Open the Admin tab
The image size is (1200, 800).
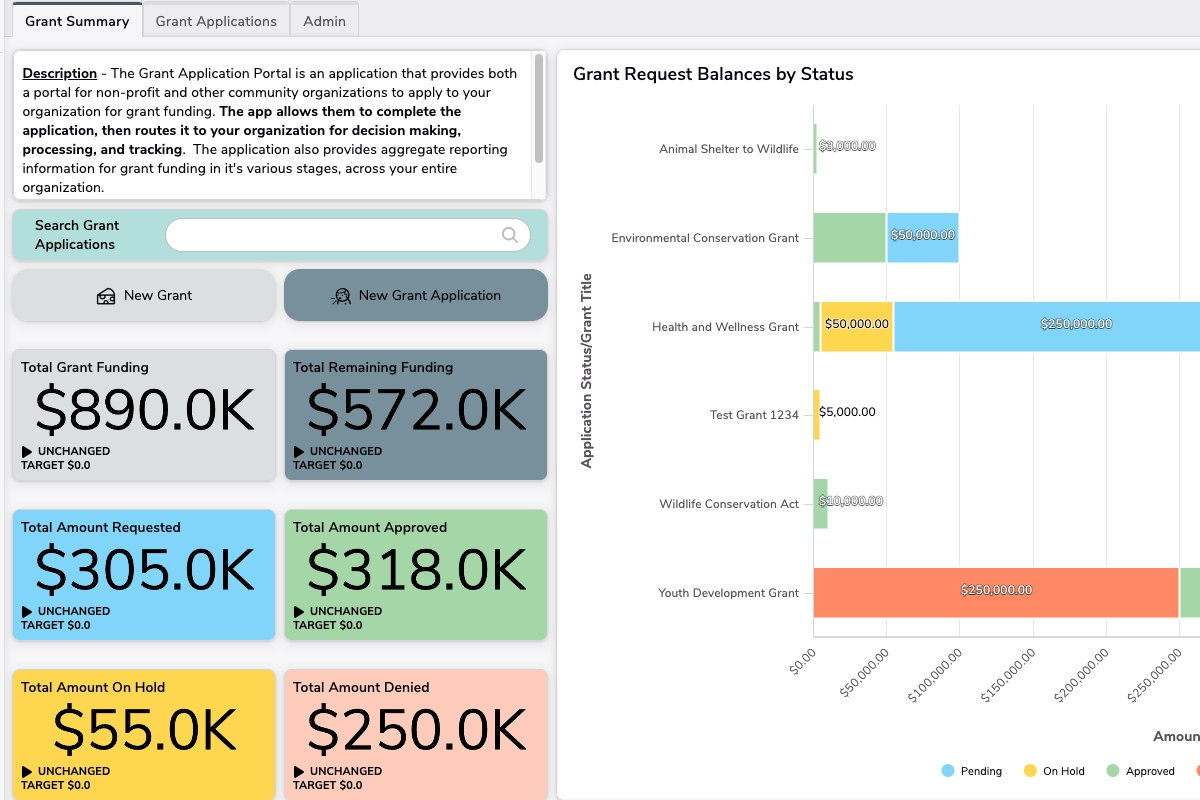(324, 21)
